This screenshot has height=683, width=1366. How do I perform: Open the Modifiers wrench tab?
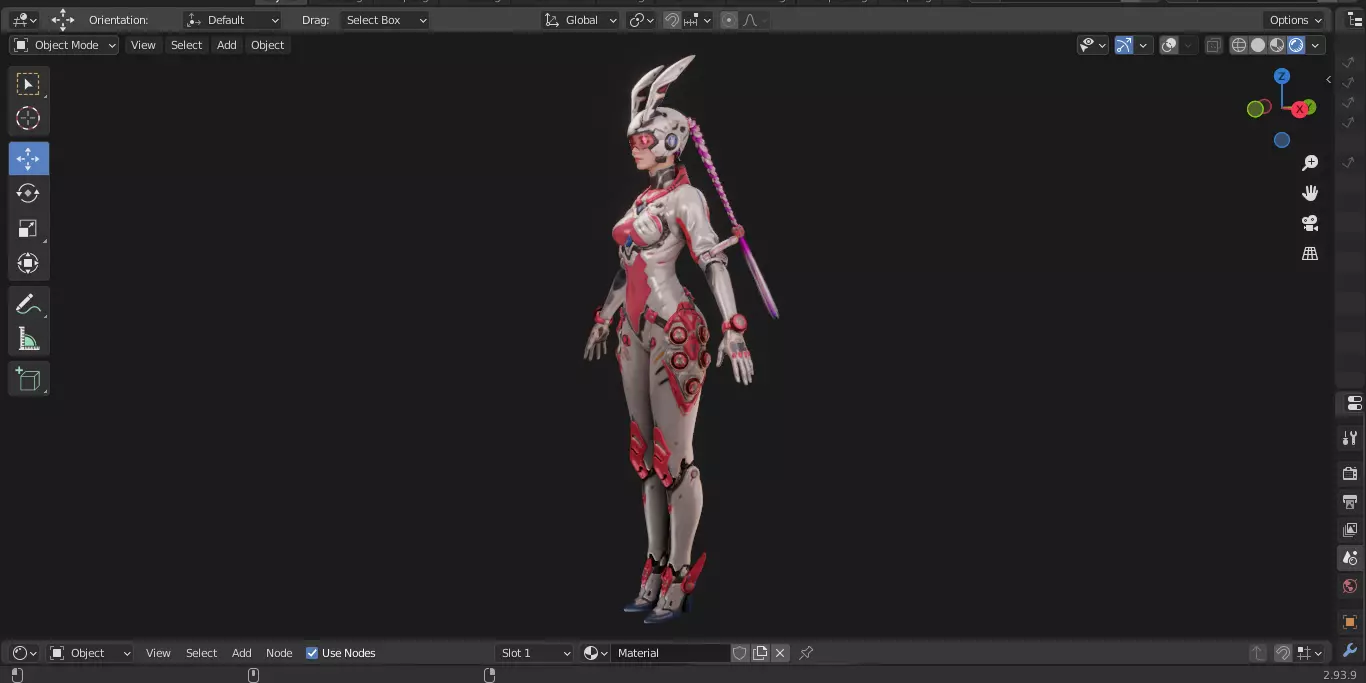pos(1350,650)
